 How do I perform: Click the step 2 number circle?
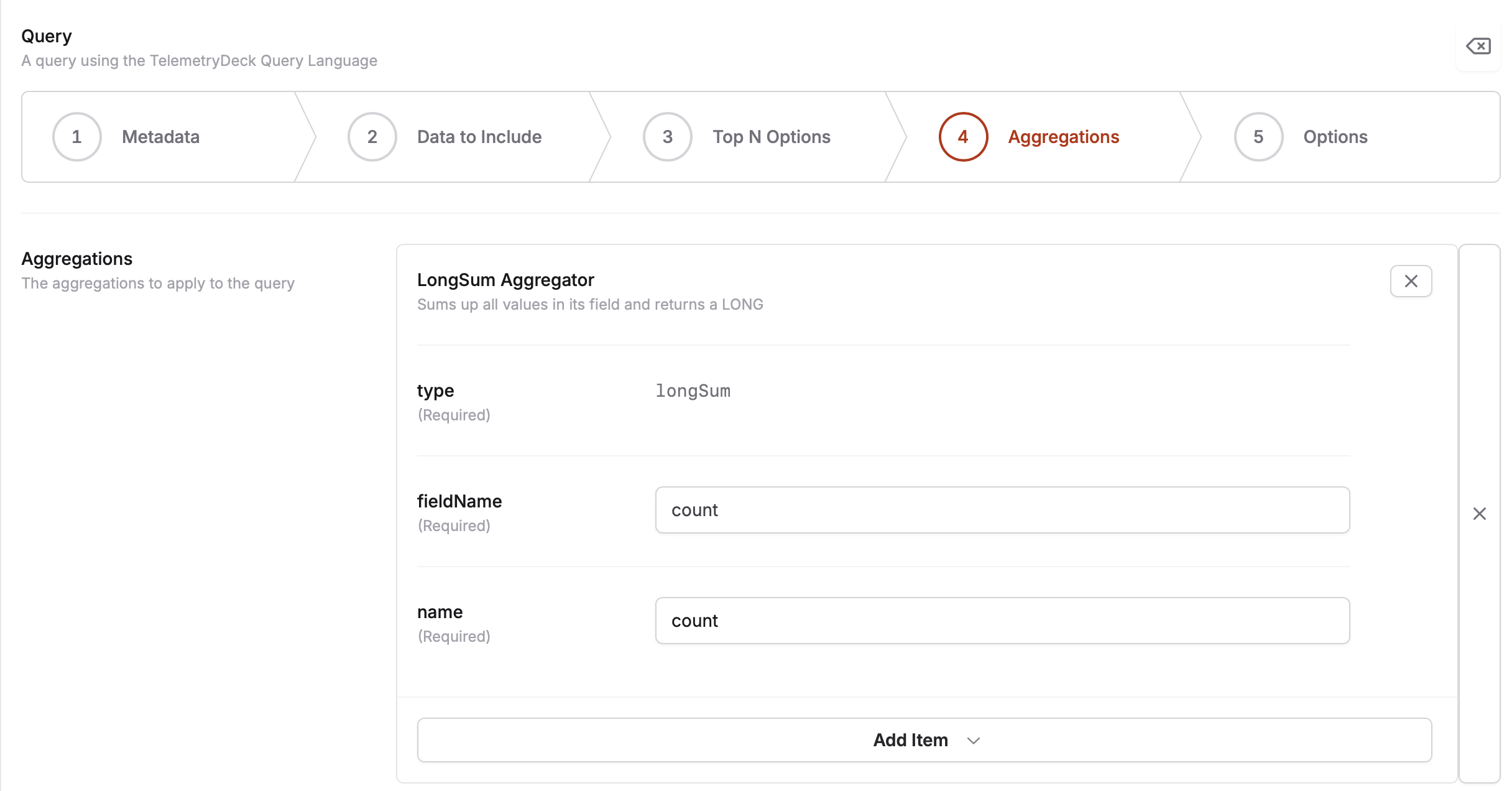point(372,137)
